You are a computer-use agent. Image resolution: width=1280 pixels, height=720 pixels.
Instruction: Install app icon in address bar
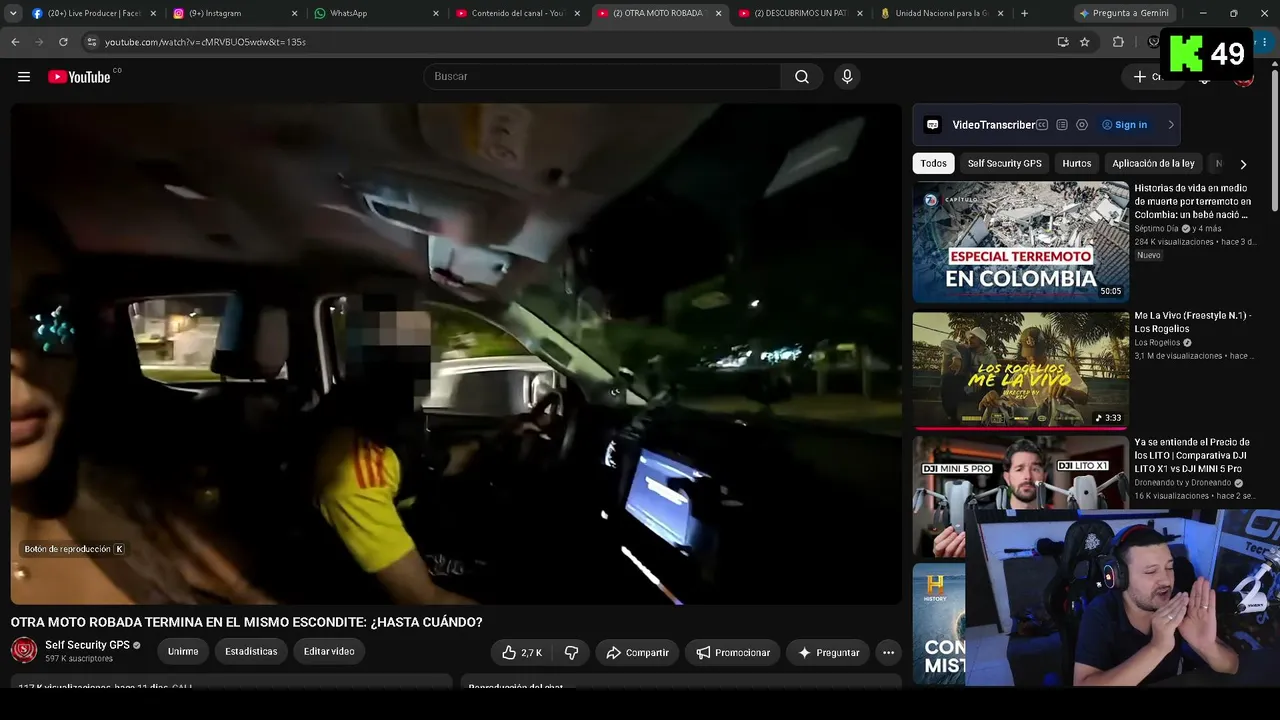click(1063, 42)
